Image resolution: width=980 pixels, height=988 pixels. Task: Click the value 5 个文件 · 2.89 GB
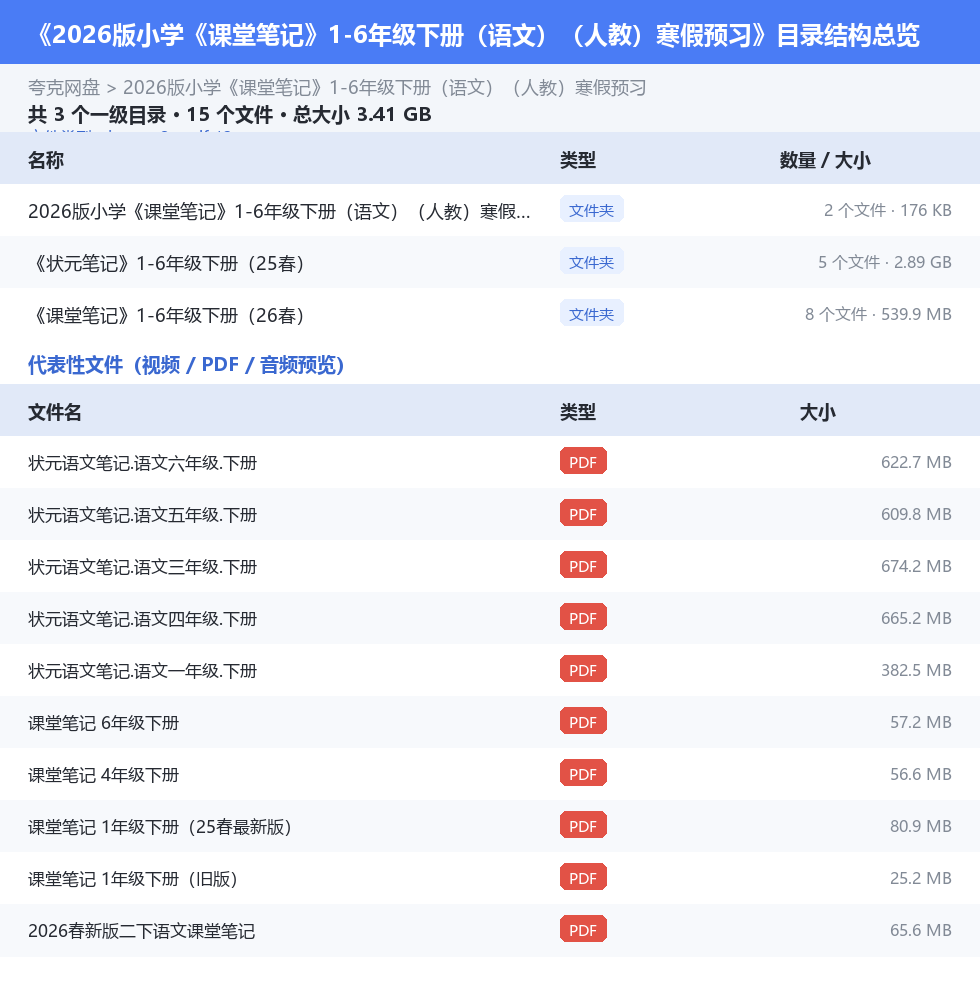[885, 262]
